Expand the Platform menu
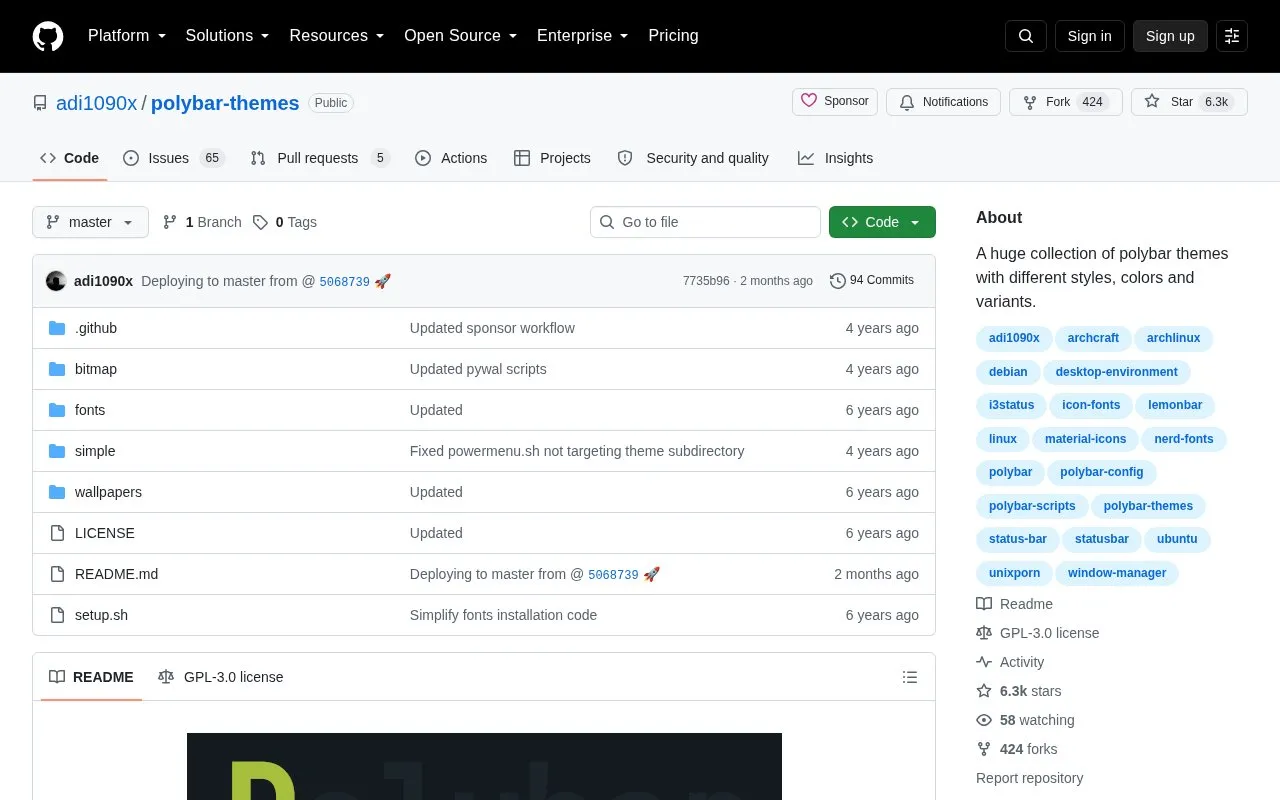The height and width of the screenshot is (800, 1280). coord(127,36)
